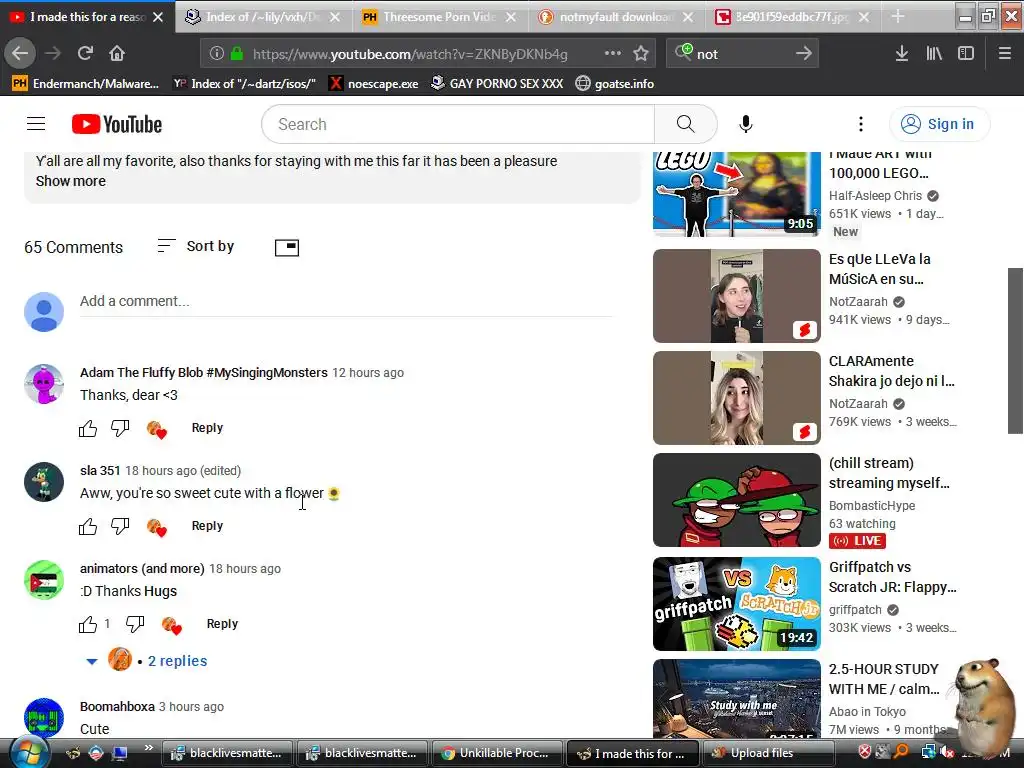Dislike the animators (and more) comment
Screen dimensions: 1024x768
pyautogui.click(x=135, y=624)
